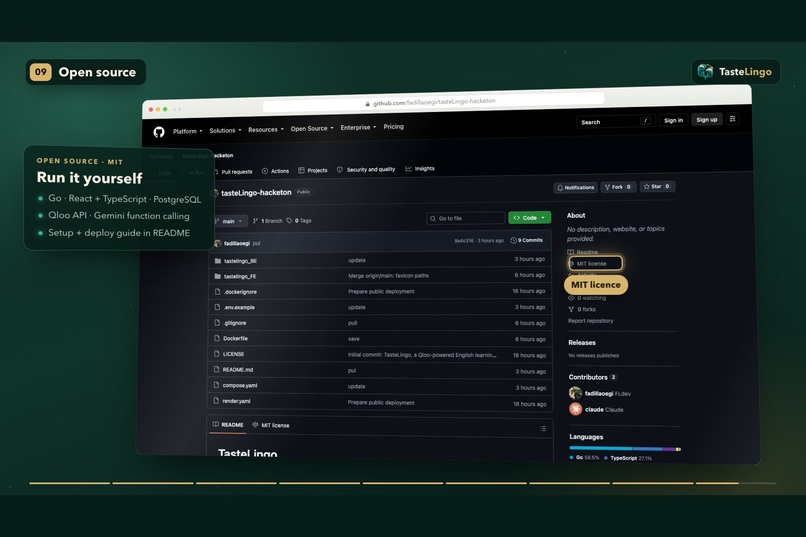Star the tasteLingo-hacketon repository
The image size is (806, 537).
click(657, 187)
